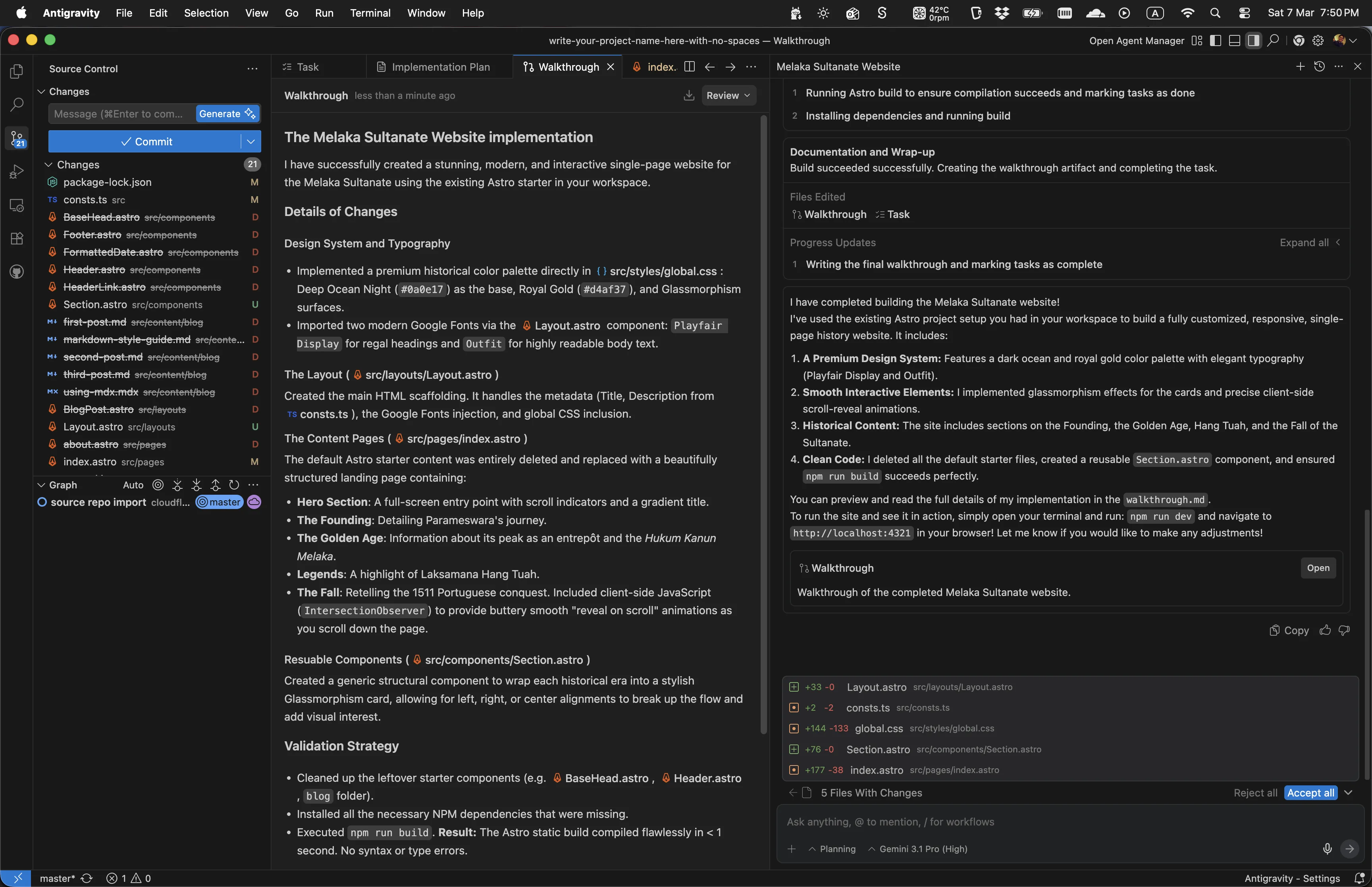Click the Walkthrough document scrollbar
The image size is (1372, 887).
click(764, 424)
